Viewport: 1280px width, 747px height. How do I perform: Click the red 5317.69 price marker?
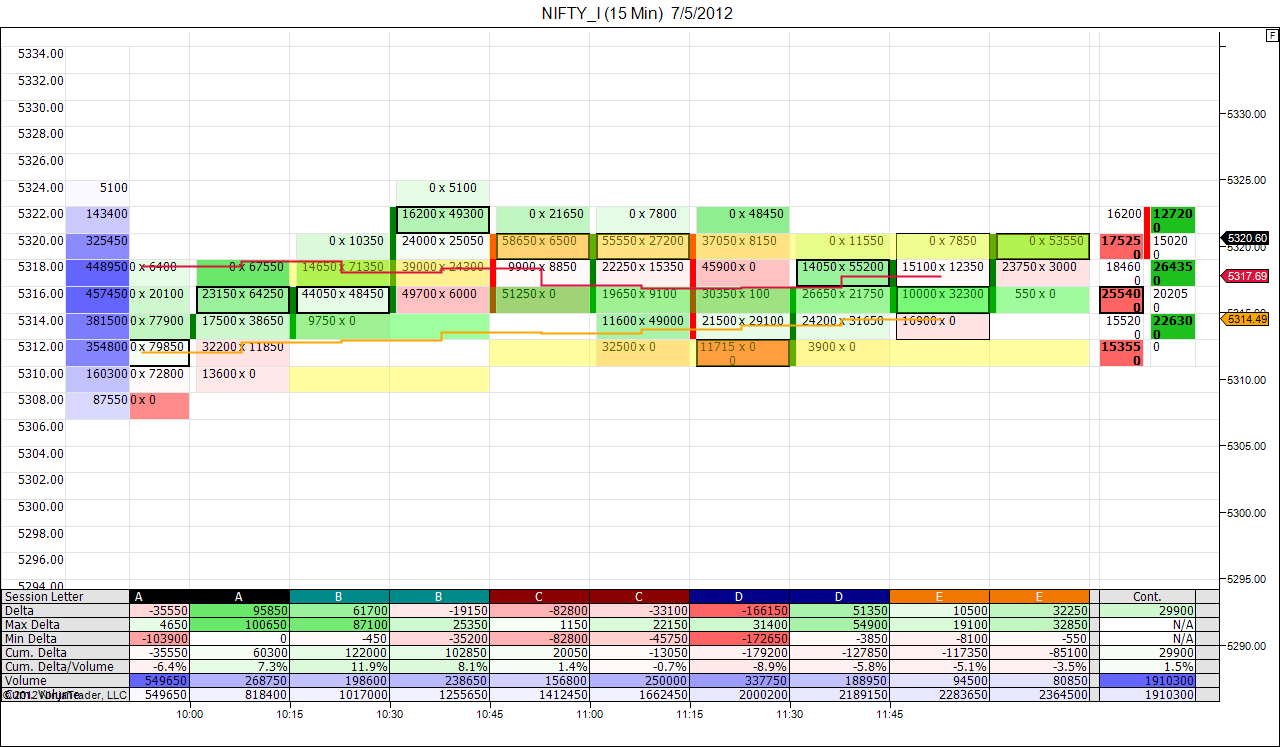click(1245, 276)
